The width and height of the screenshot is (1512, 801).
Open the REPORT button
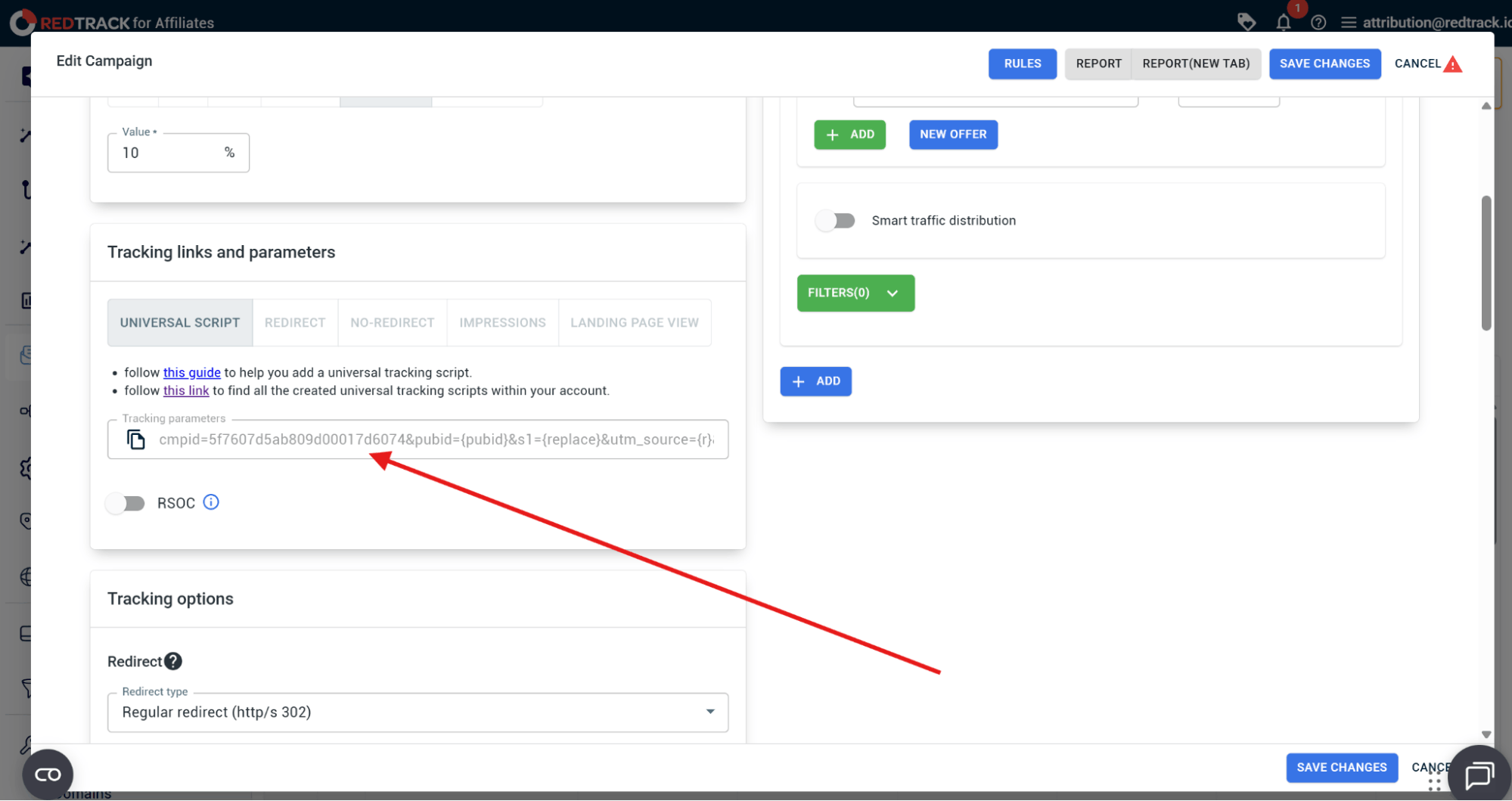pyautogui.click(x=1098, y=64)
